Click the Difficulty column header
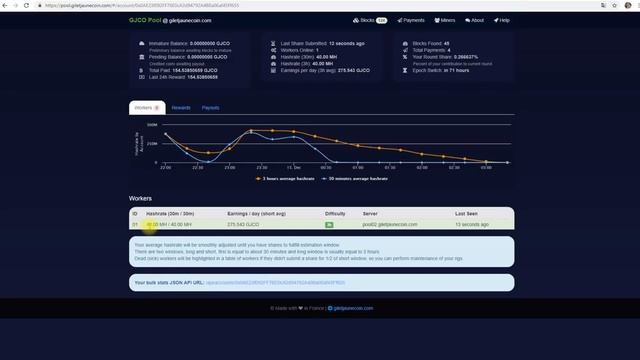 pos(335,213)
